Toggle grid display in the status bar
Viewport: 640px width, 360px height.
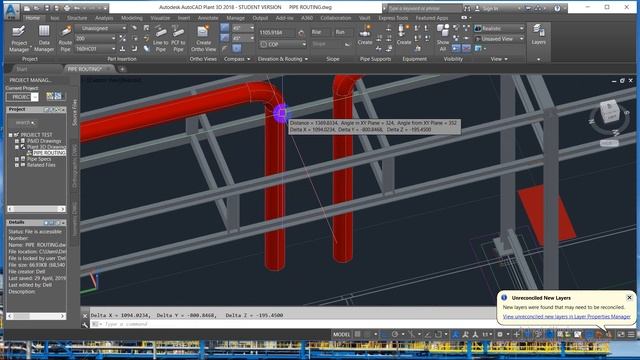tap(357, 334)
